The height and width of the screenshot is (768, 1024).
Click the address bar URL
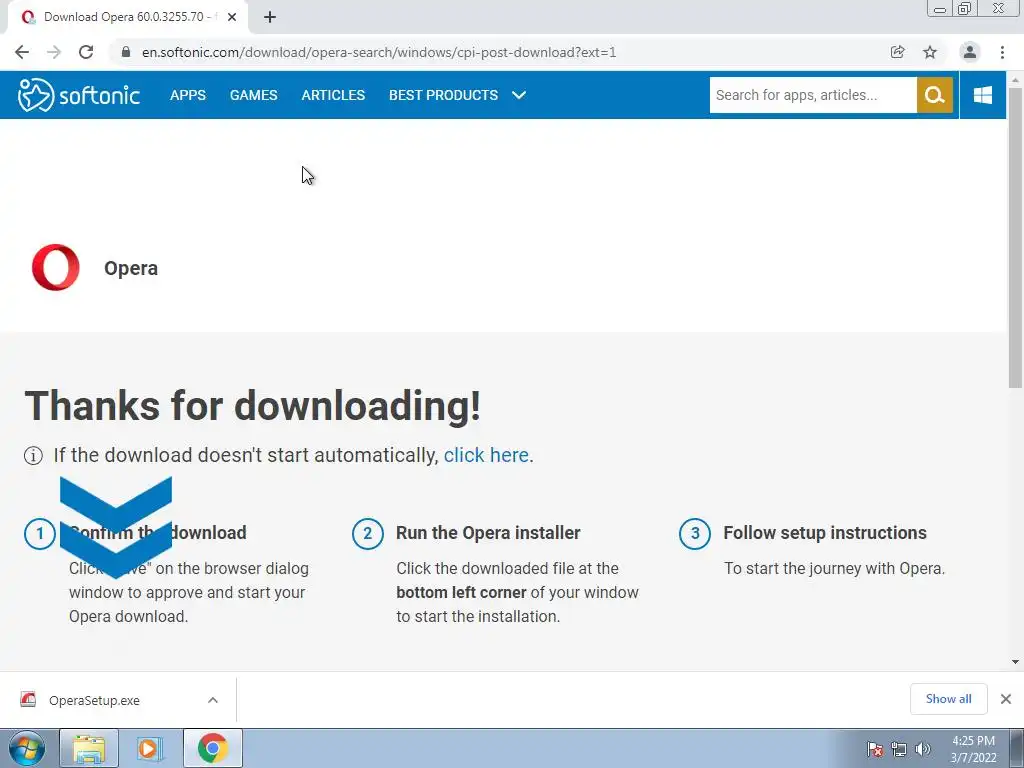coord(379,52)
